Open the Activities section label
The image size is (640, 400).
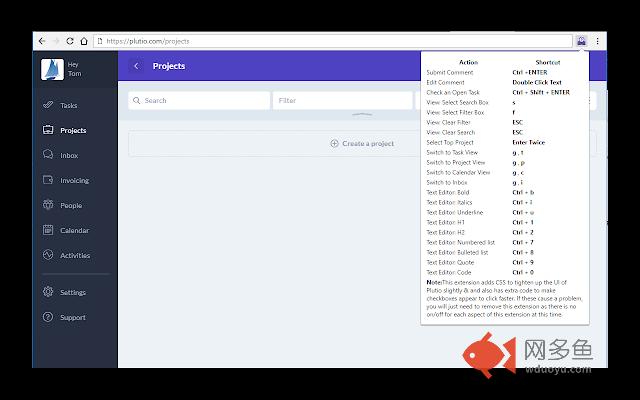(x=75, y=256)
